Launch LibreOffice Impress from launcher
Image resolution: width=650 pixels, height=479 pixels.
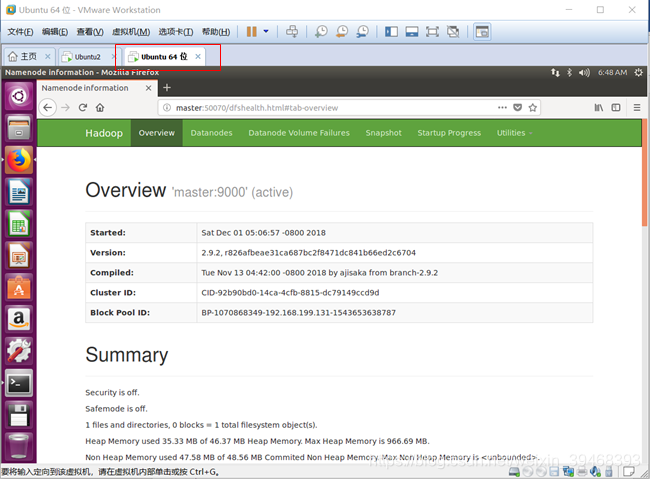click(19, 255)
